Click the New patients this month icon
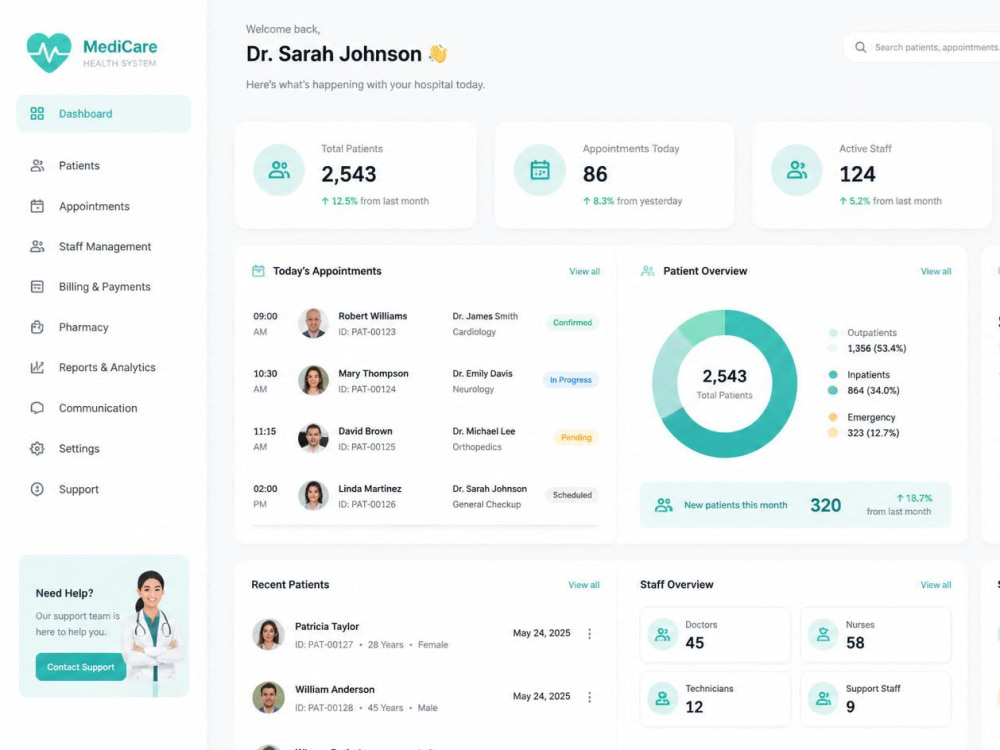The image size is (1000, 750). coord(664,505)
